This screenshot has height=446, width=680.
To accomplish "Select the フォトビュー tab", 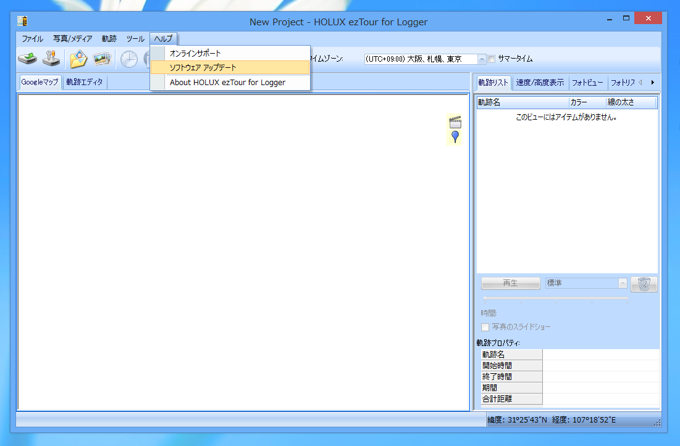I will tap(587, 82).
